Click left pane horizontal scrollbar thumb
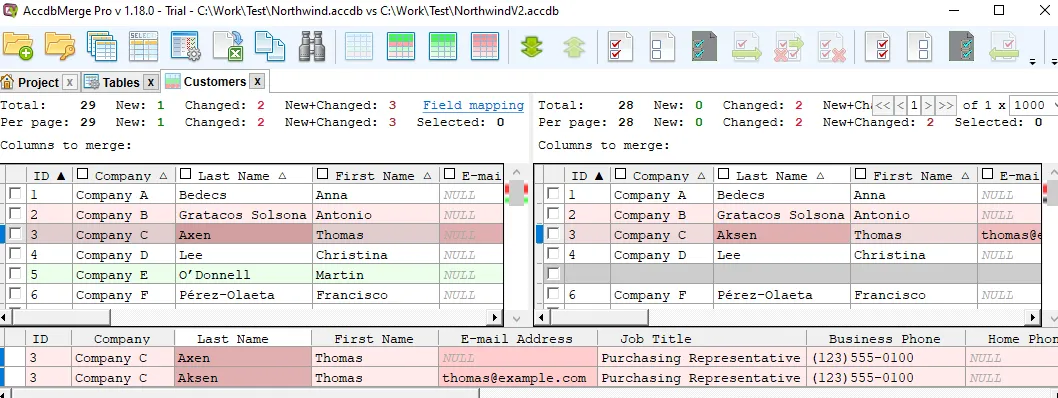The image size is (1058, 398). click(61, 317)
